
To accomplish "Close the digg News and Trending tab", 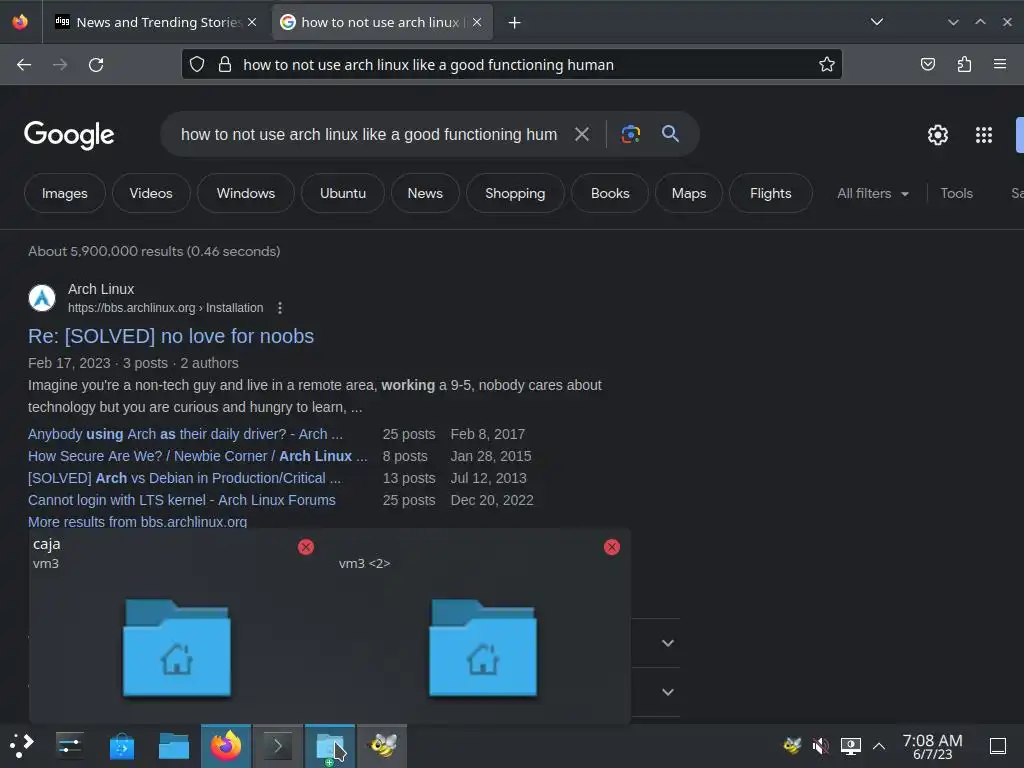I will coord(252,22).
